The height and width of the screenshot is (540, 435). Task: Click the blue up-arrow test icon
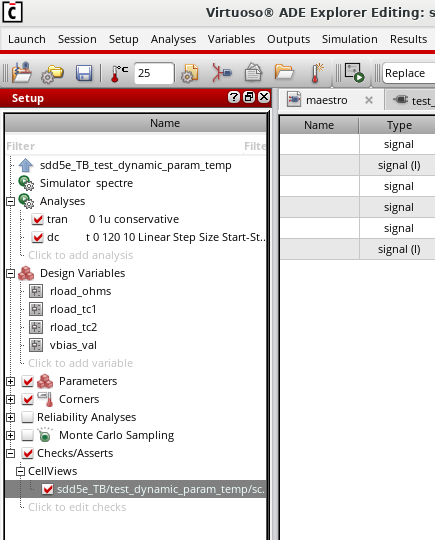click(x=26, y=165)
